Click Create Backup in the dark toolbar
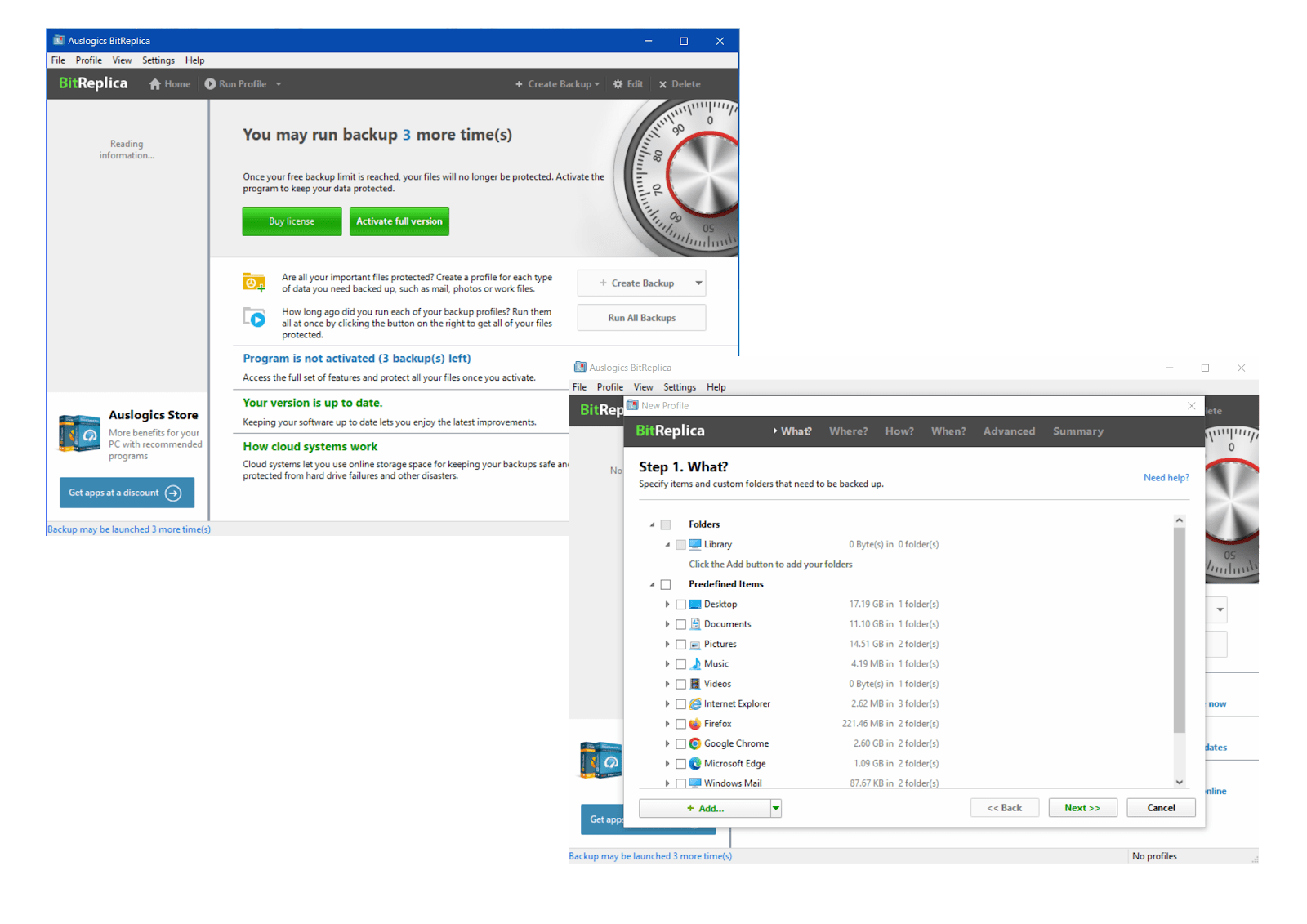The image size is (1307, 924). (557, 84)
